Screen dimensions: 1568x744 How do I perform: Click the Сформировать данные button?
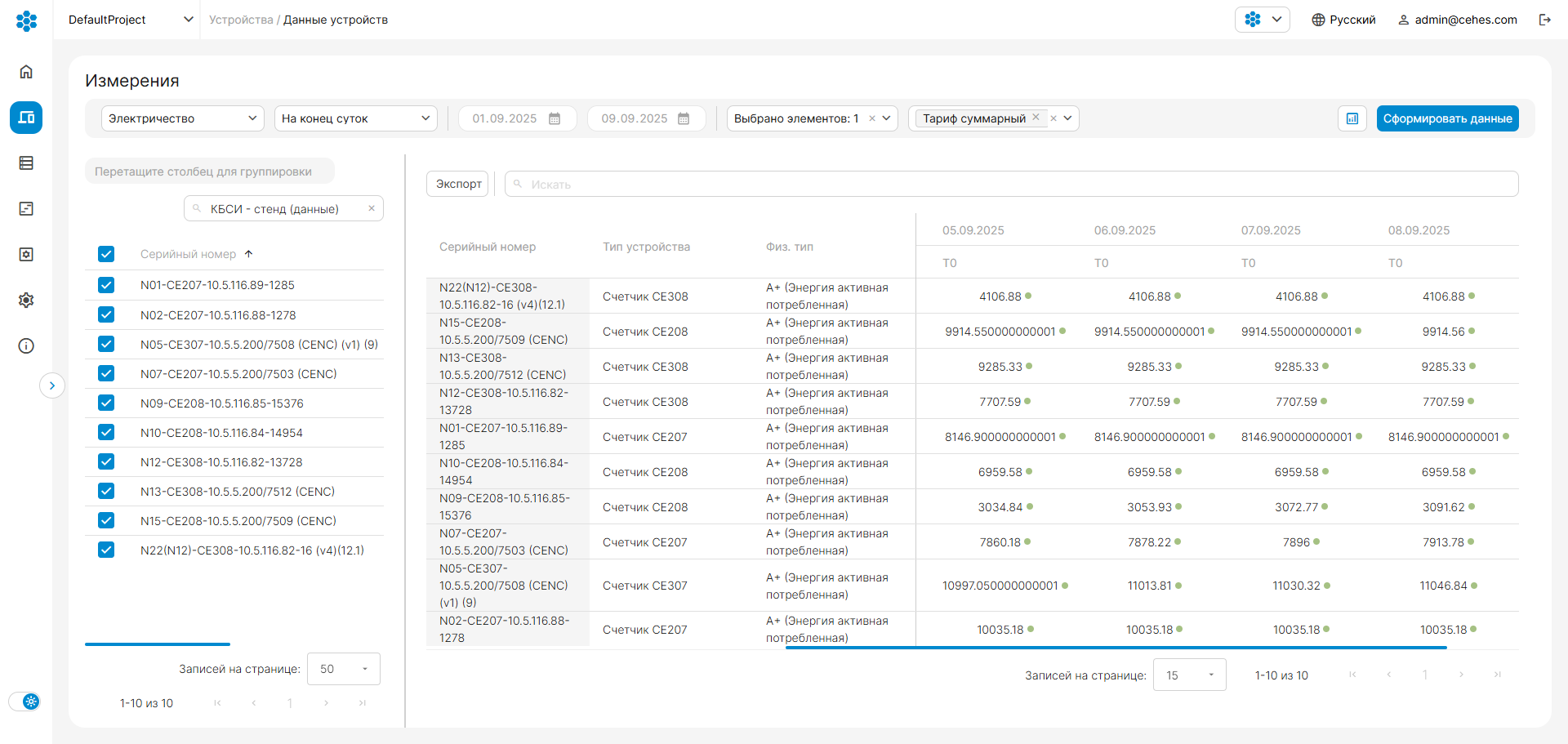1447,118
